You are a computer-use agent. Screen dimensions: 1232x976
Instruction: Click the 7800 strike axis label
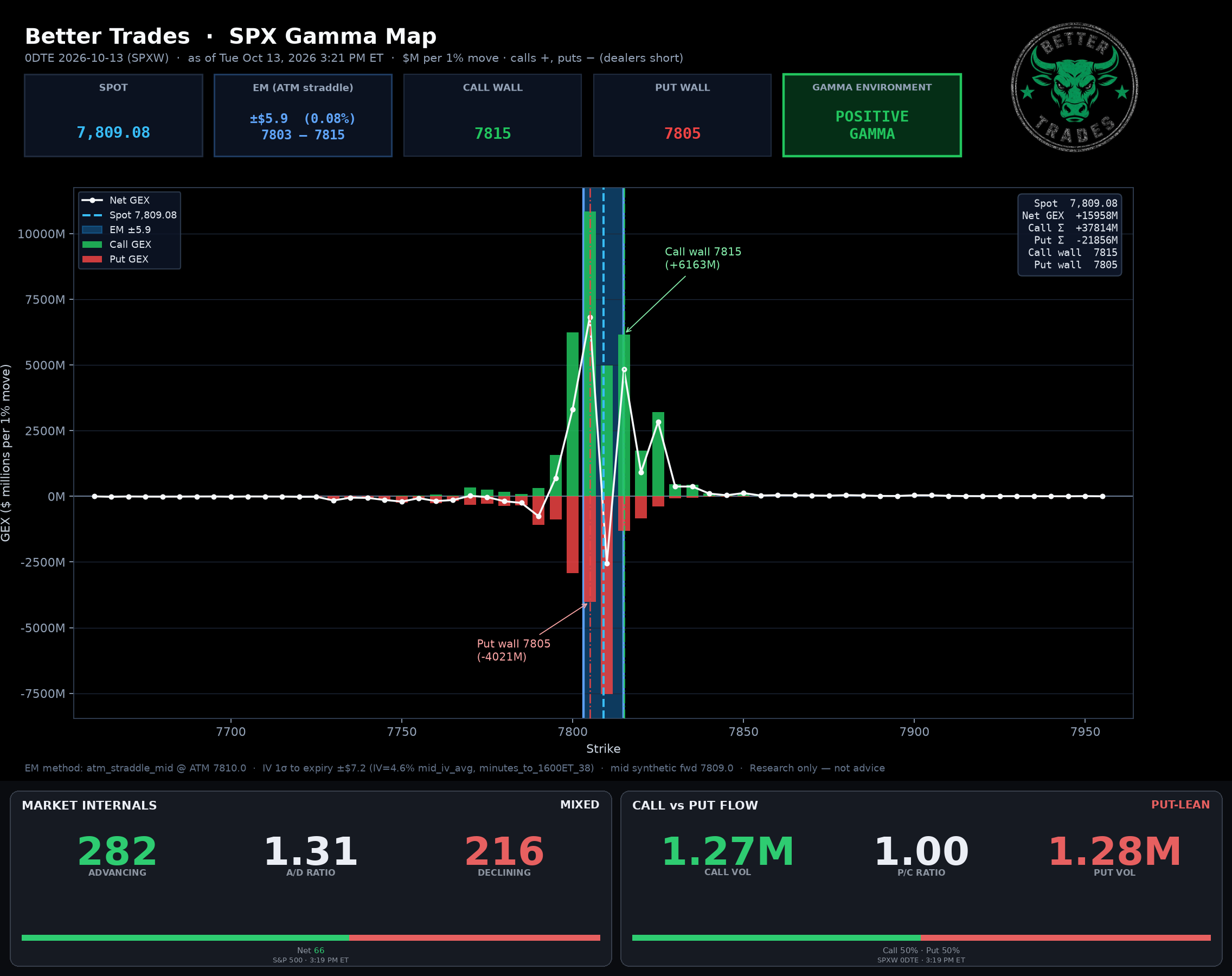pos(573,731)
